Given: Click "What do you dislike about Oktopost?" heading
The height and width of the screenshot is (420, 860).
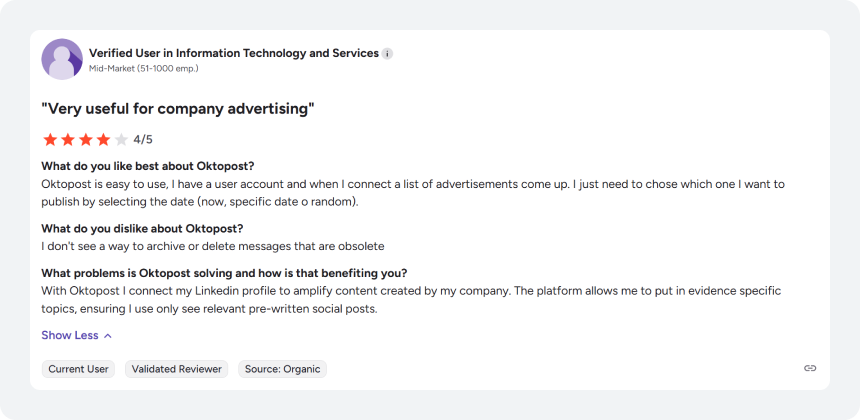Looking at the screenshot, I should (142, 228).
